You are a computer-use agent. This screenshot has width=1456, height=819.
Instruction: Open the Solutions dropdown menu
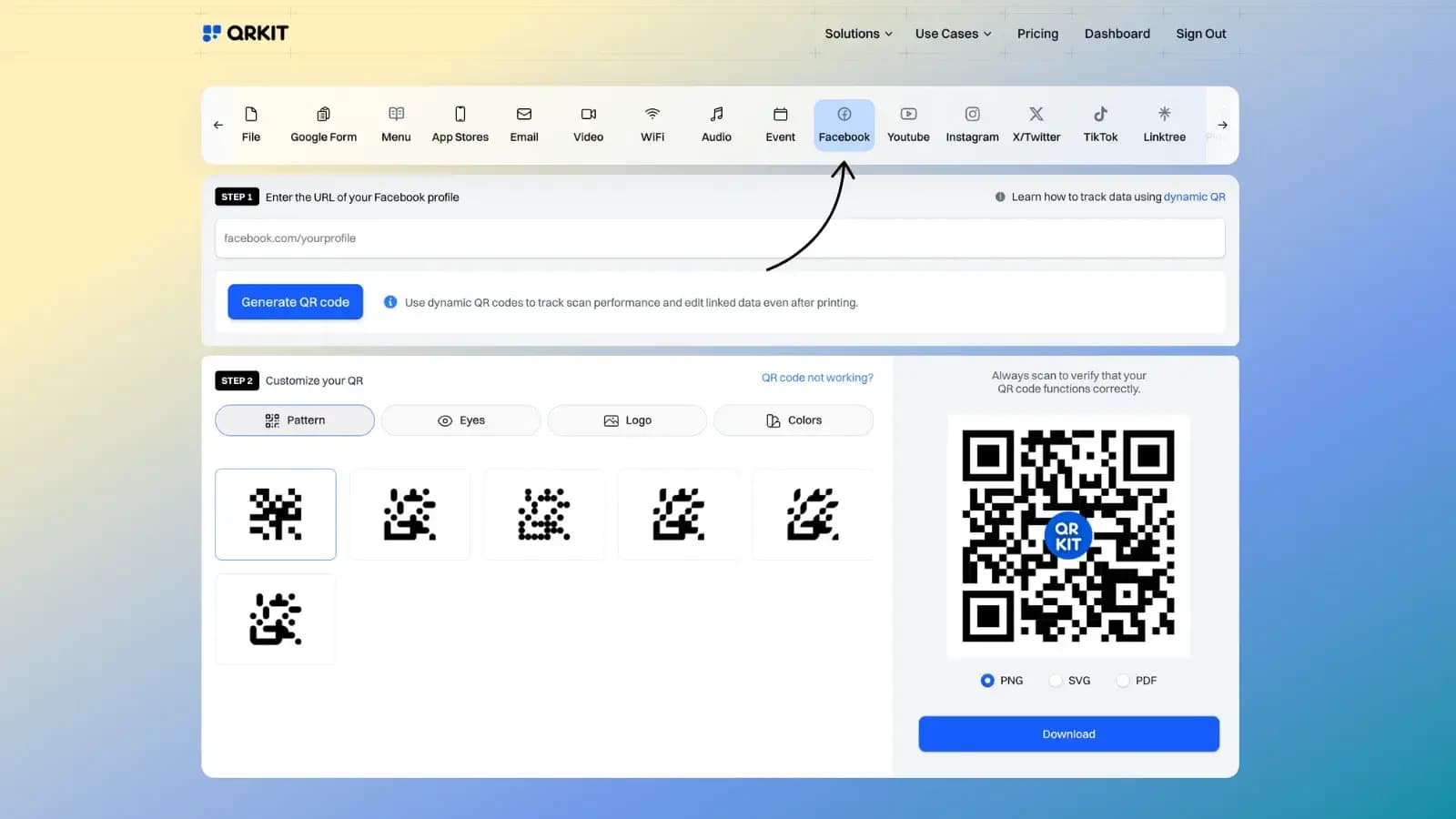(x=856, y=33)
